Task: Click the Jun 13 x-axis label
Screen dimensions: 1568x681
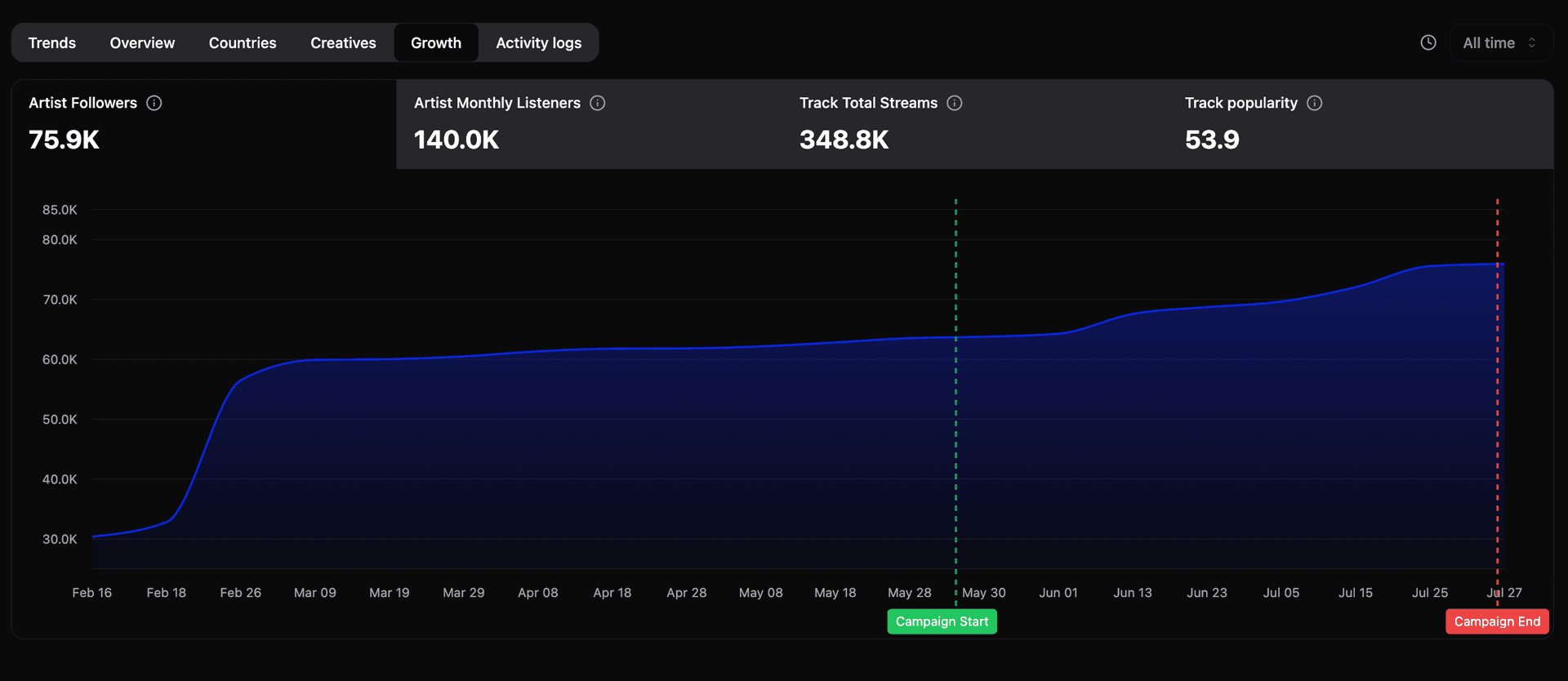Action: click(1132, 593)
